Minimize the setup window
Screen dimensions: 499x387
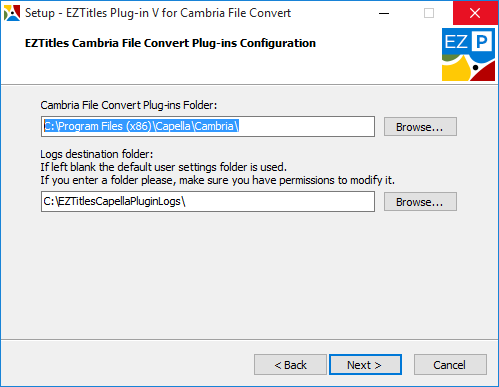coord(384,13)
